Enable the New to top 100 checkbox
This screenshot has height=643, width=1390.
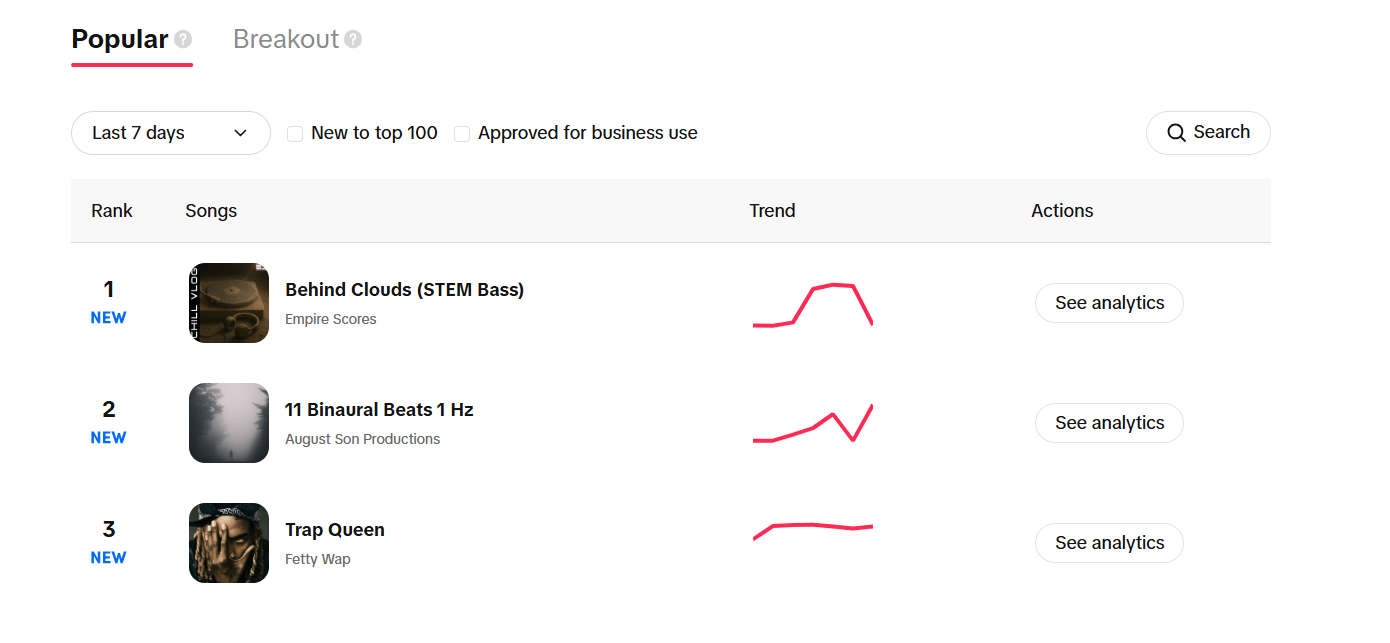[295, 134]
